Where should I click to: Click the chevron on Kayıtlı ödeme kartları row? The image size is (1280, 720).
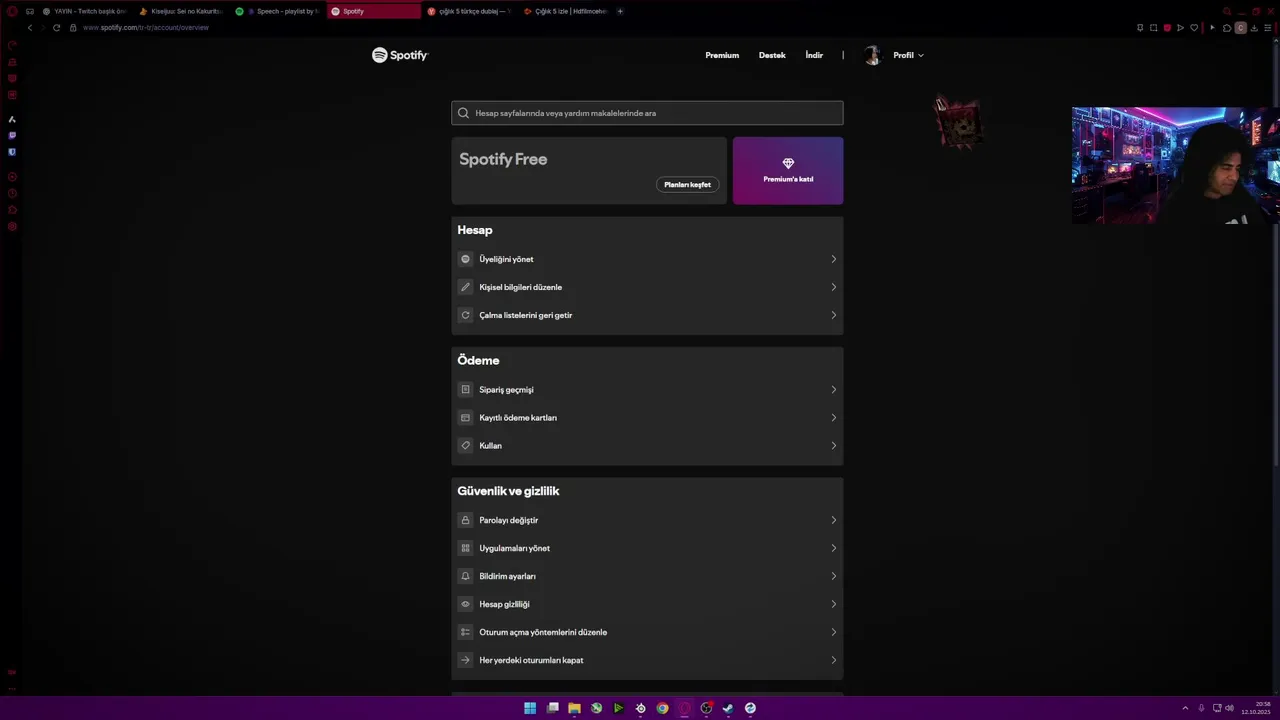point(833,418)
